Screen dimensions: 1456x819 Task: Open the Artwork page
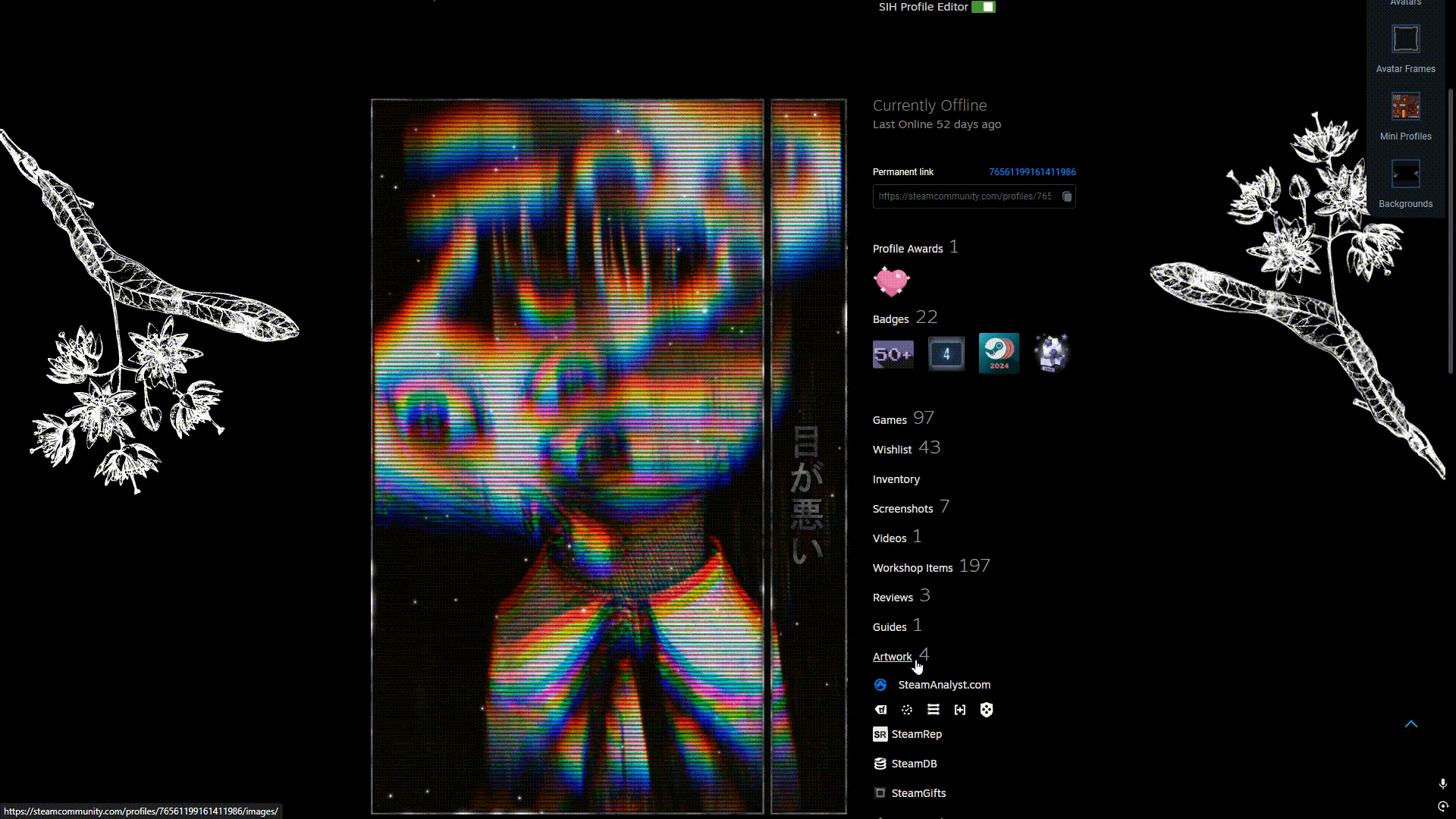pyautogui.click(x=893, y=657)
